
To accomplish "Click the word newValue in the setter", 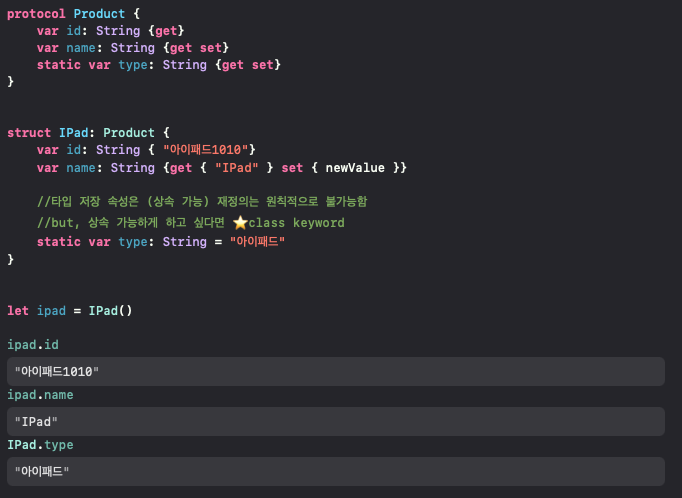I will (355, 168).
